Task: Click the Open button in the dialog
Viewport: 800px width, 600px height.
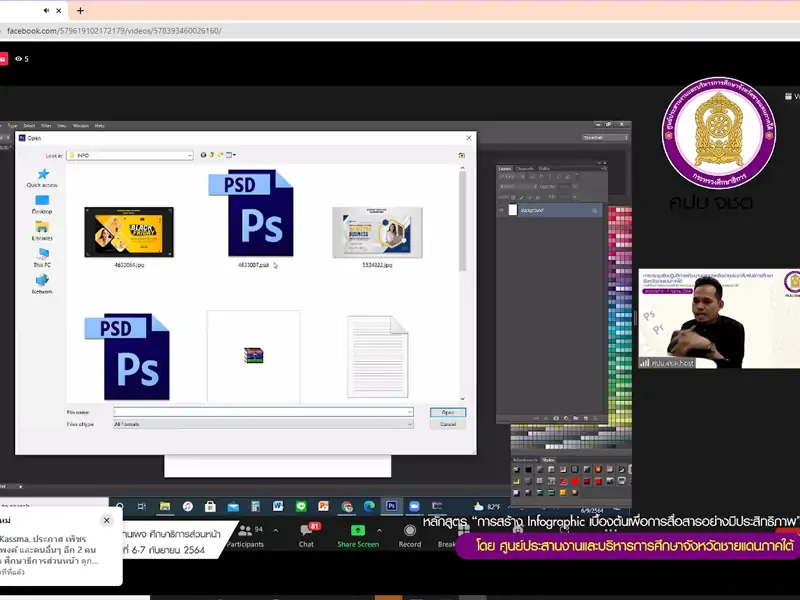Action: pos(448,412)
